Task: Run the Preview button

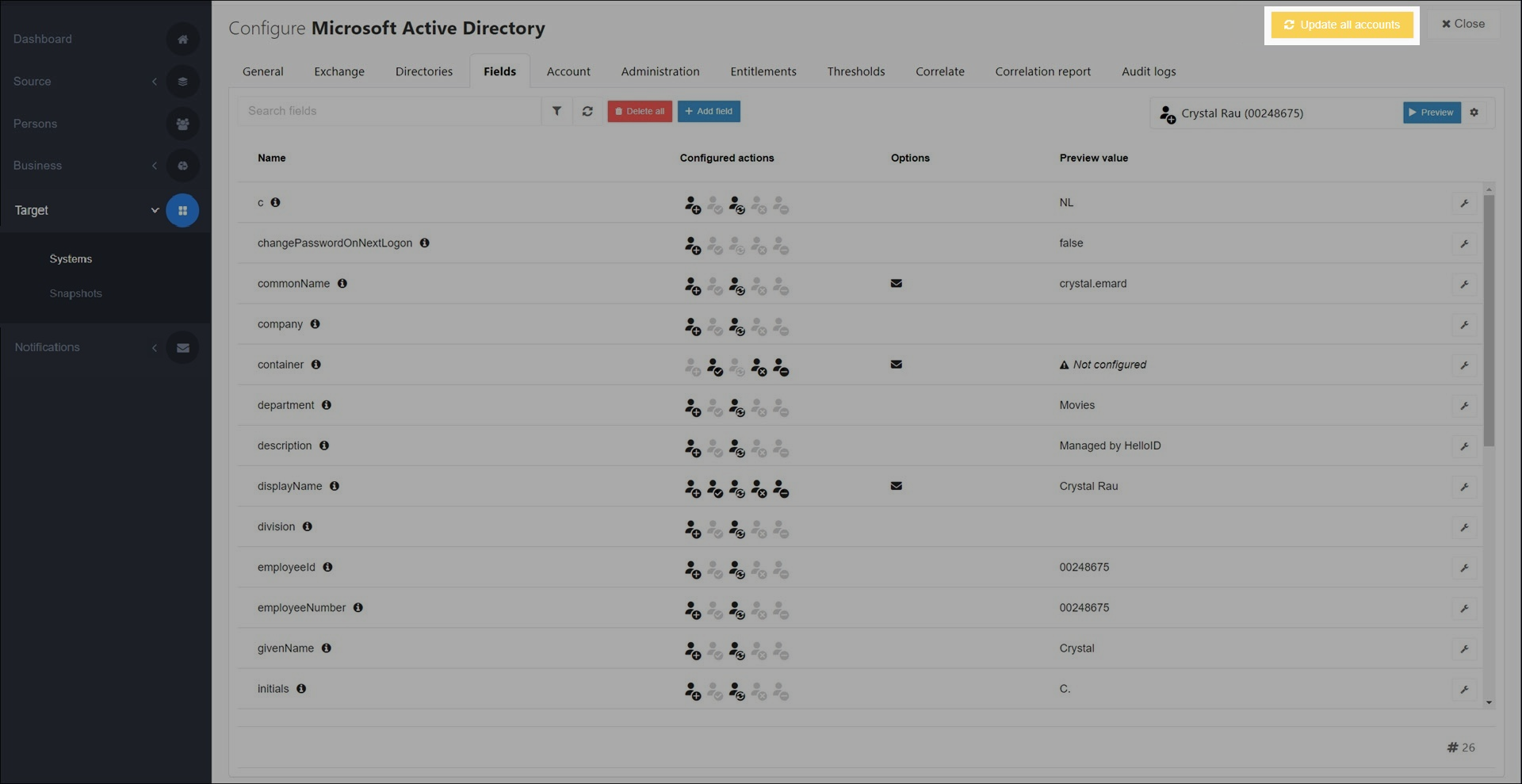Action: coord(1432,113)
